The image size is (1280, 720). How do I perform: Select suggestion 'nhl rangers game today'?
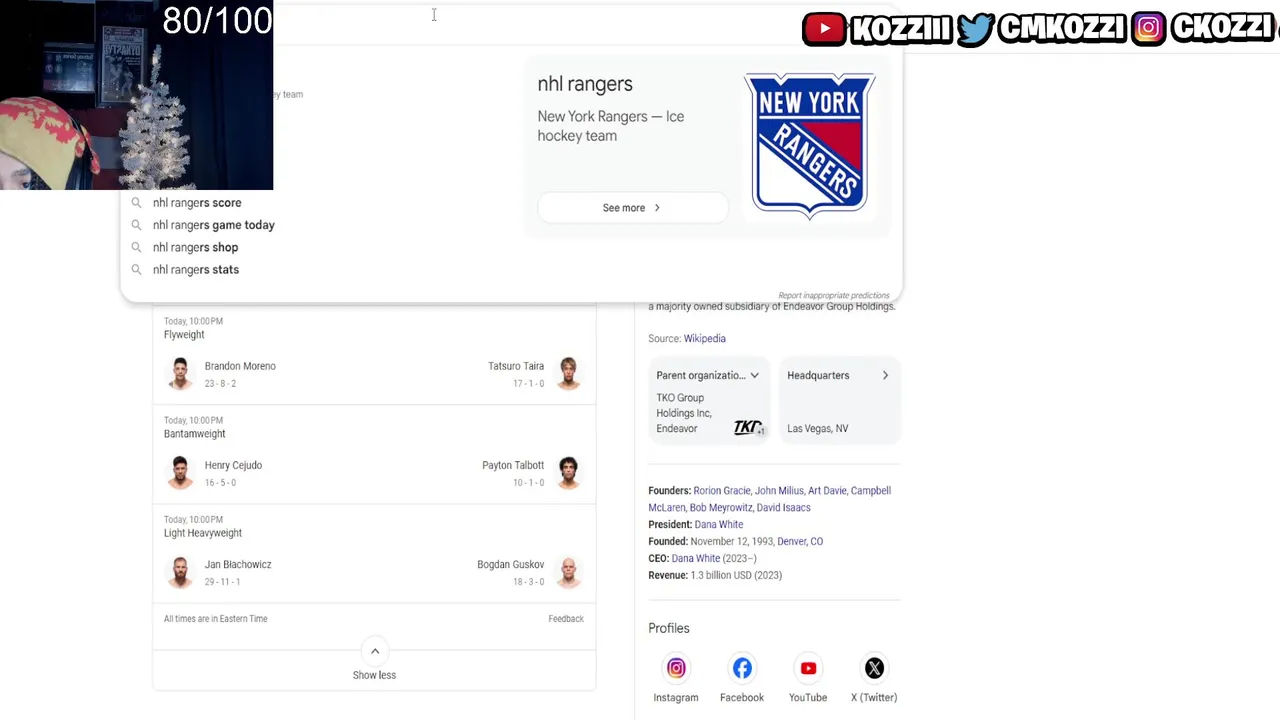(214, 225)
